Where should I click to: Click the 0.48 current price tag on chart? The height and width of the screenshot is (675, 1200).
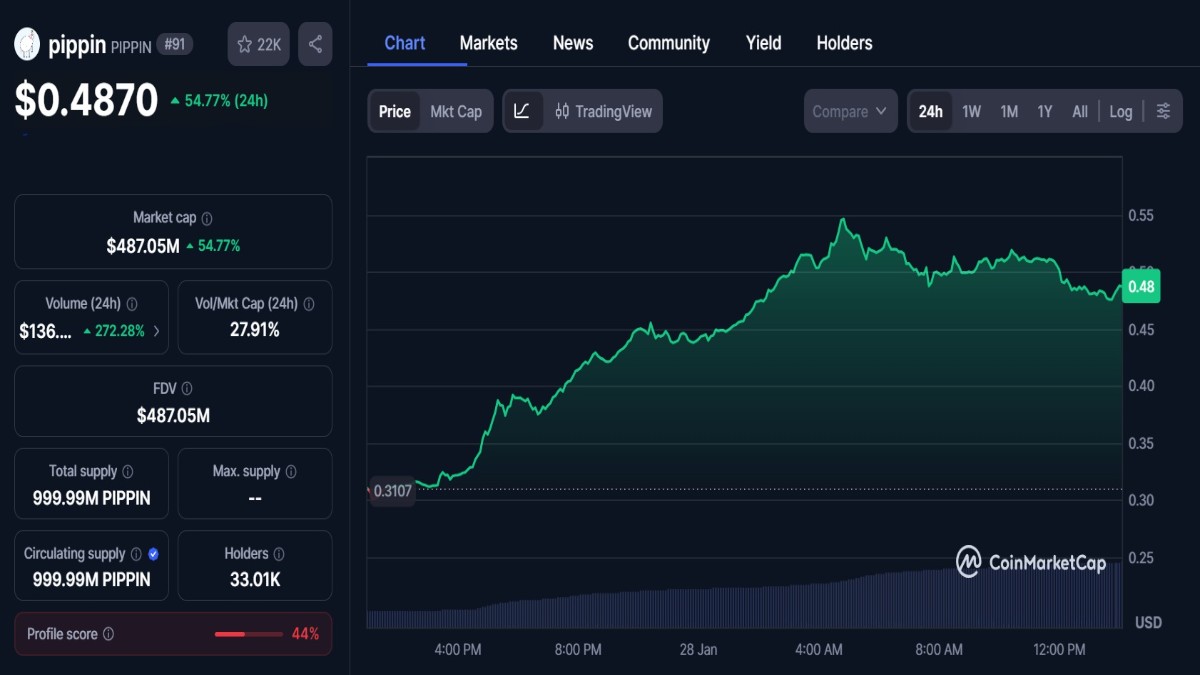pyautogui.click(x=1140, y=286)
